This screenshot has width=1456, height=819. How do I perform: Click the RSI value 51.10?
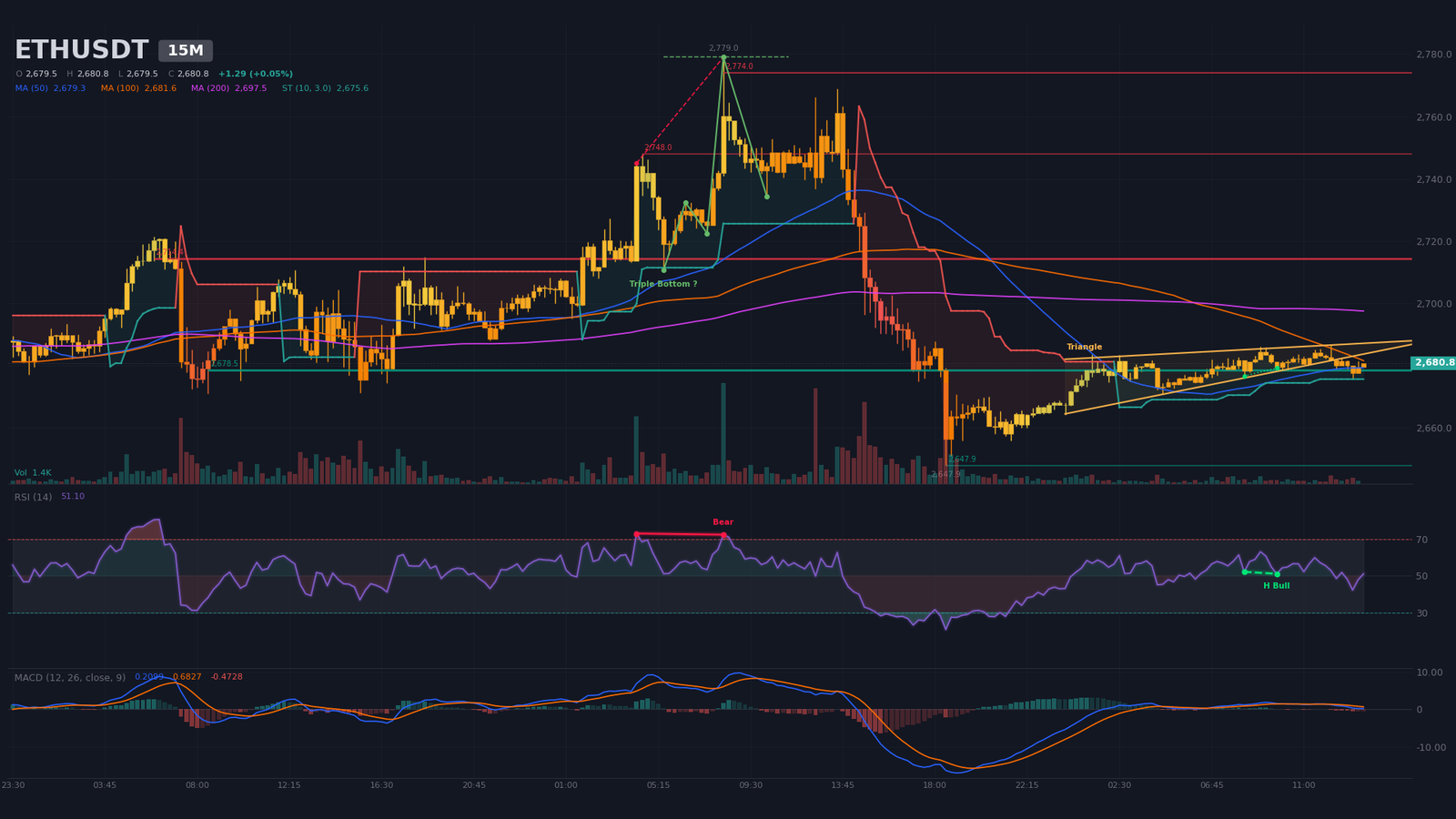coord(73,497)
